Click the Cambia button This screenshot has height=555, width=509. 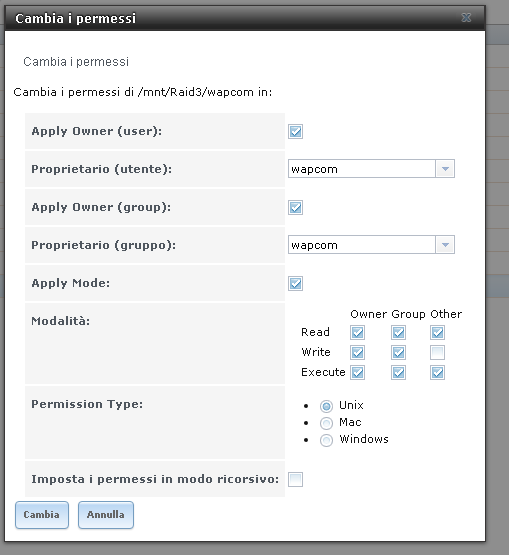(x=42, y=515)
